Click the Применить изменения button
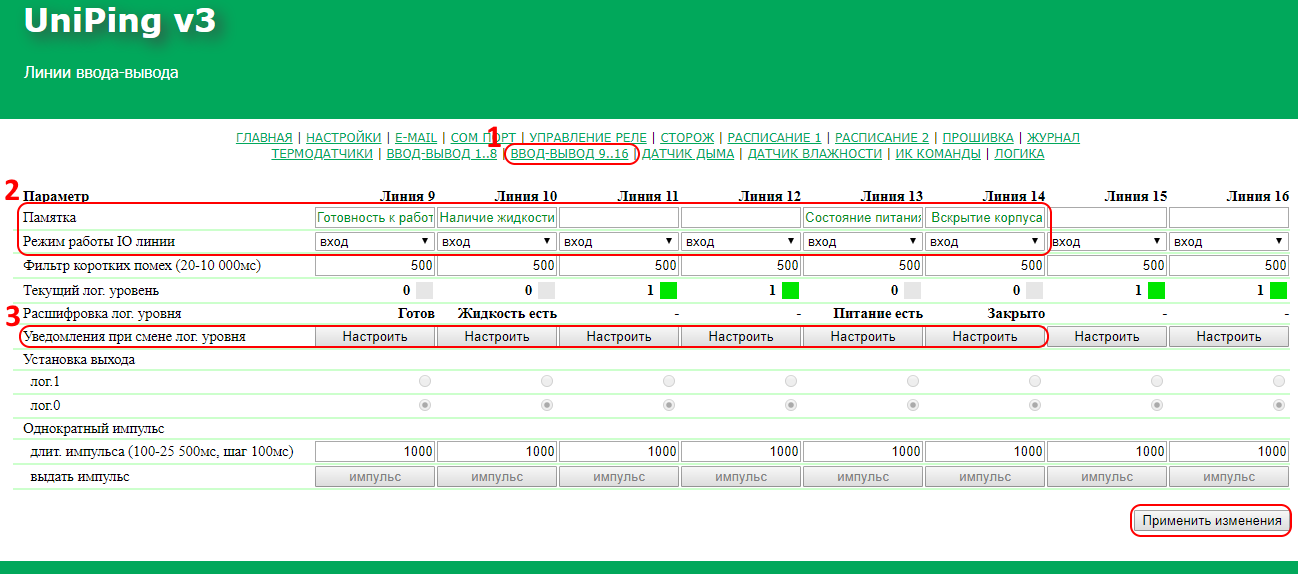 1211,521
